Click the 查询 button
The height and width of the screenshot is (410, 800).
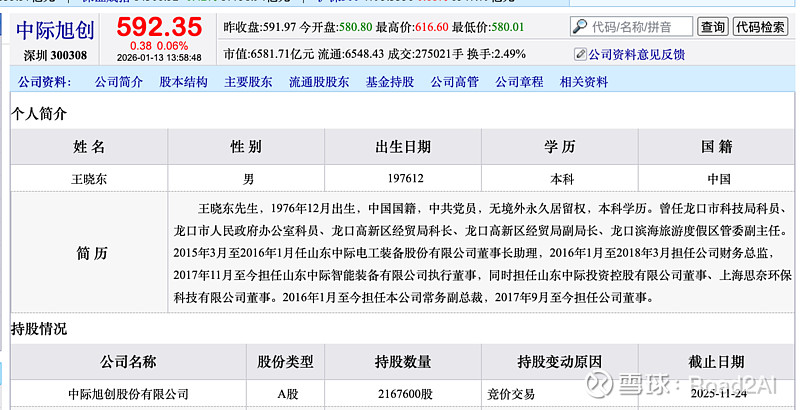[712, 27]
